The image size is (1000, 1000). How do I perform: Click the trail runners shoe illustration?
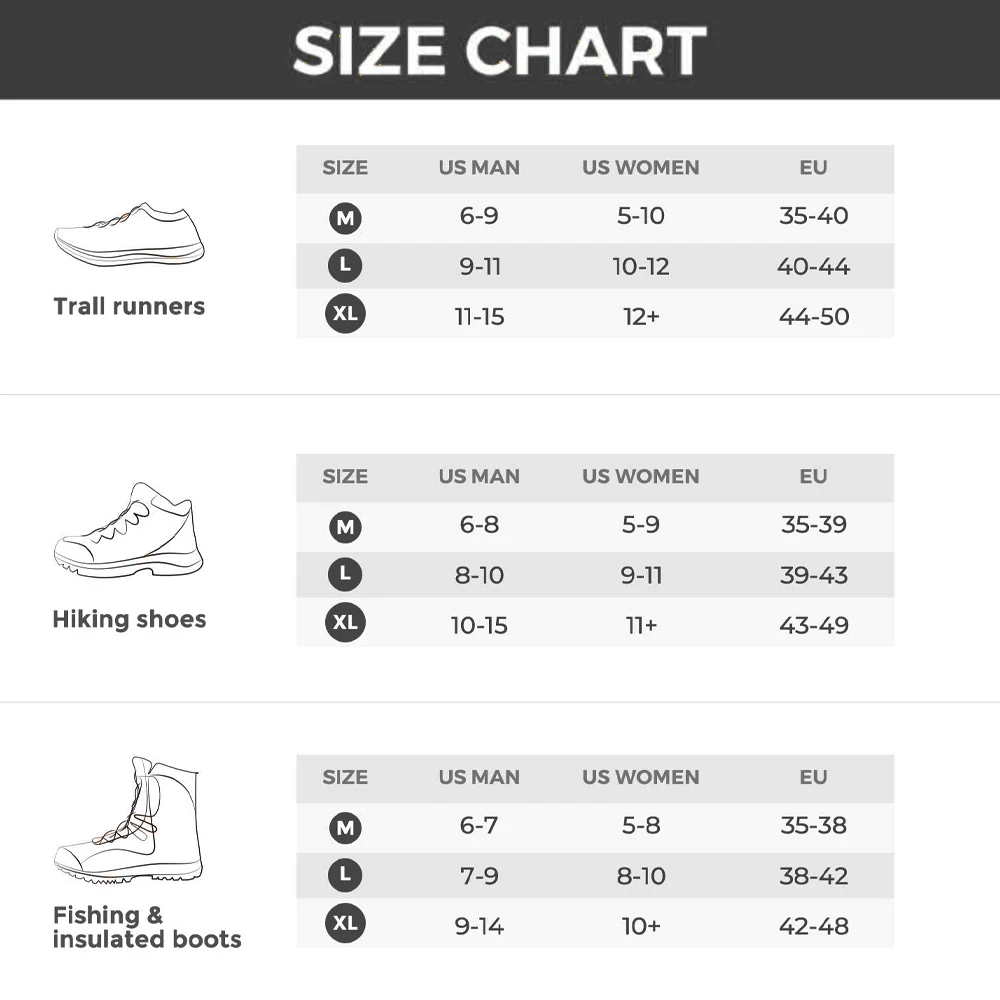coord(128,234)
